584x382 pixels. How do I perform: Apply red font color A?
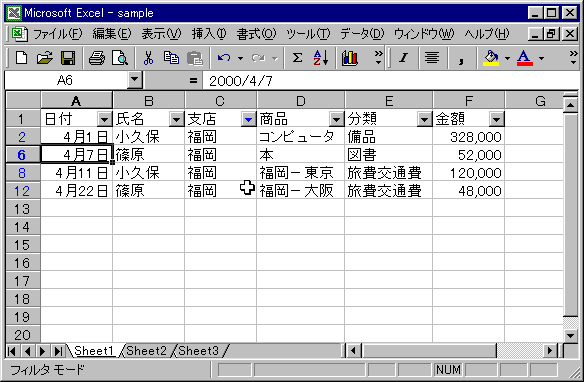(524, 58)
